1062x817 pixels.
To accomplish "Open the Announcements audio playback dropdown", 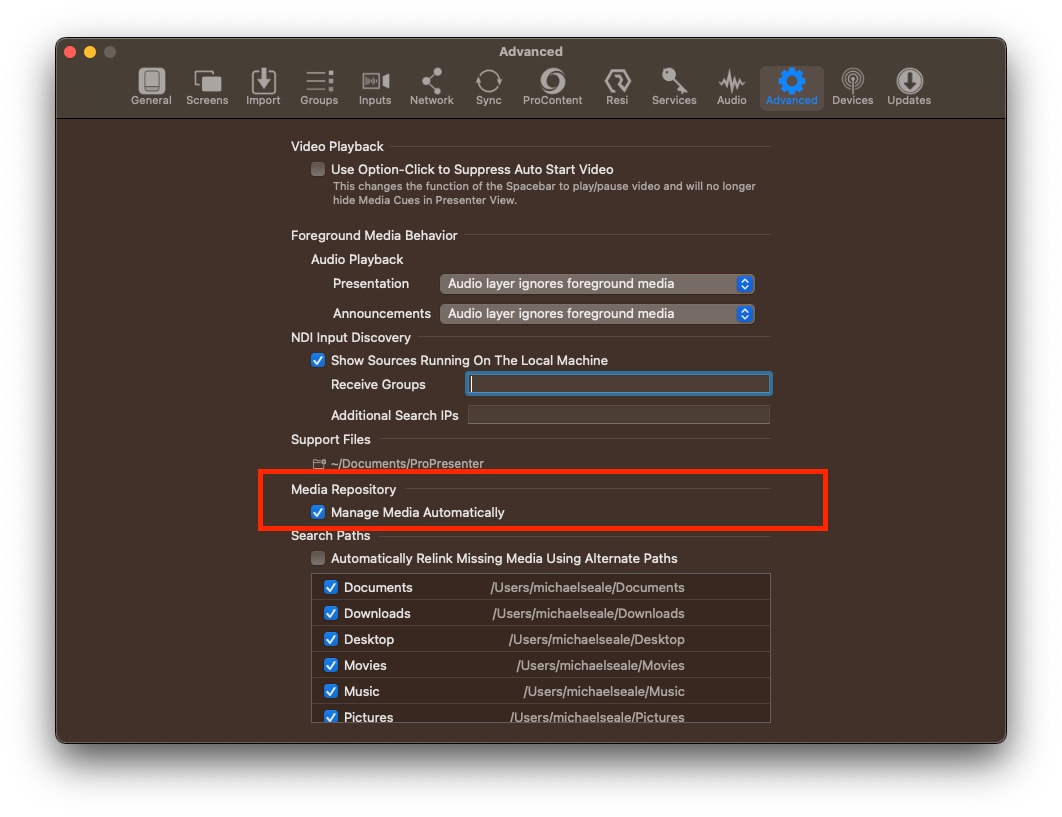I will (x=597, y=314).
